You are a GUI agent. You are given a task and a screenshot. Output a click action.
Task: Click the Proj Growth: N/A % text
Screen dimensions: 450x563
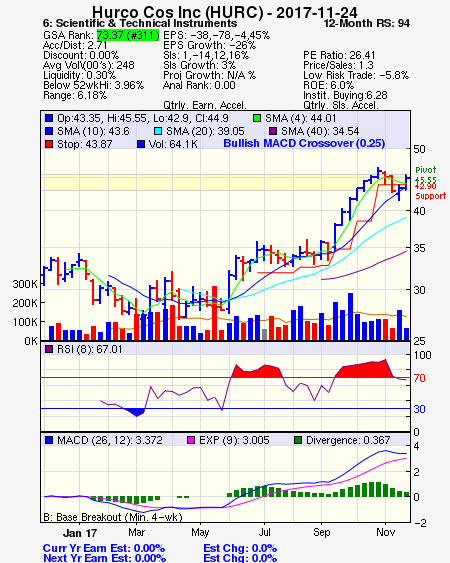pyautogui.click(x=210, y=75)
